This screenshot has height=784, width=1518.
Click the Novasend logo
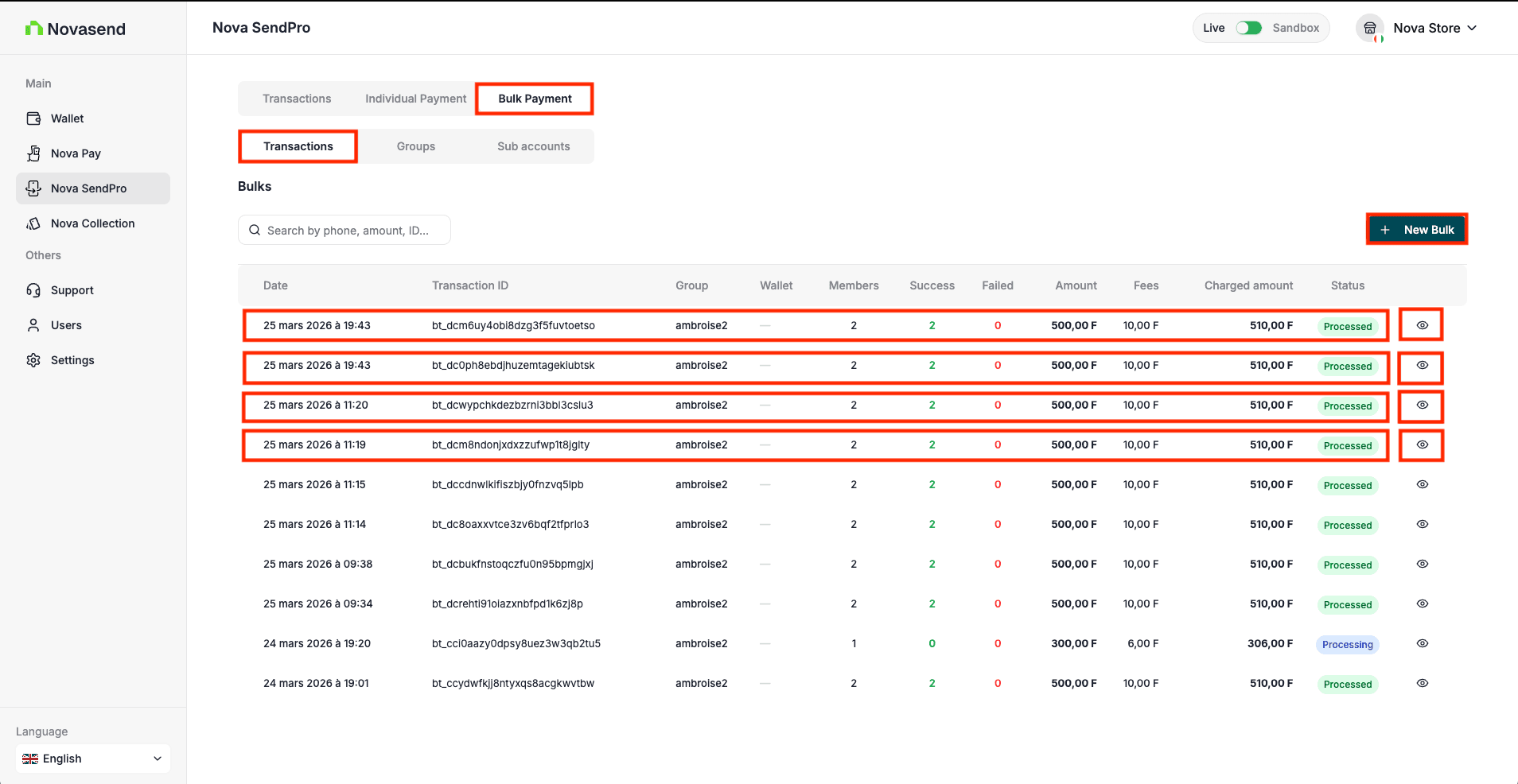point(76,29)
